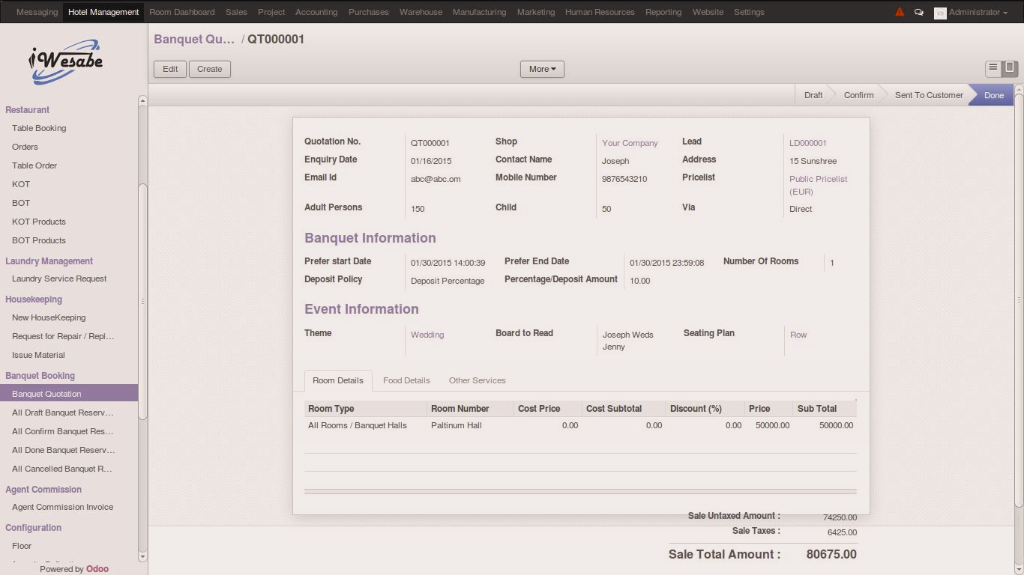Viewport: 1024px width, 575px height.
Task: Open Laundry Service Request in sidebar
Action: (59, 279)
